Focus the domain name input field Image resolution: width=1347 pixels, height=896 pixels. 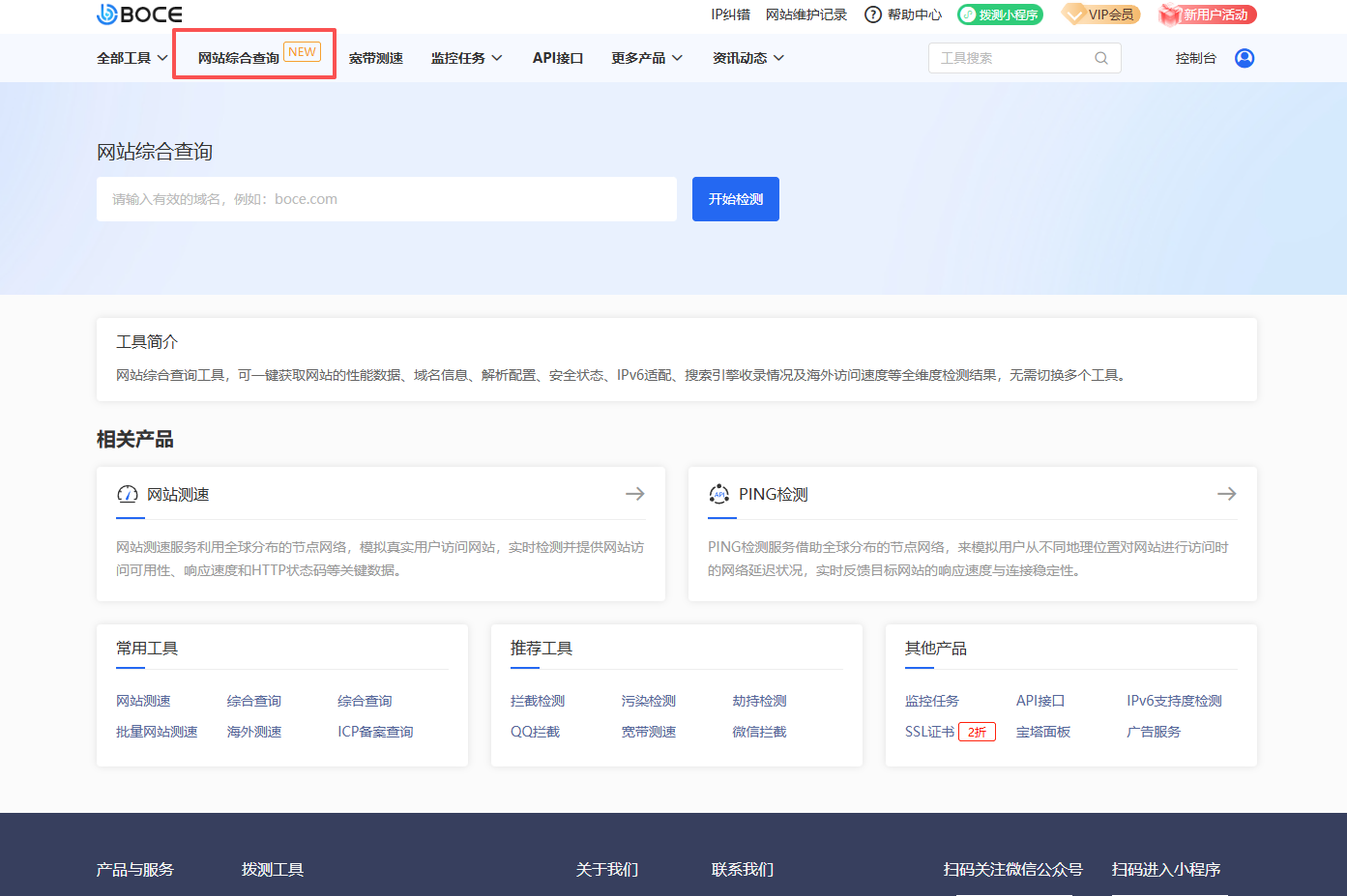(387, 199)
